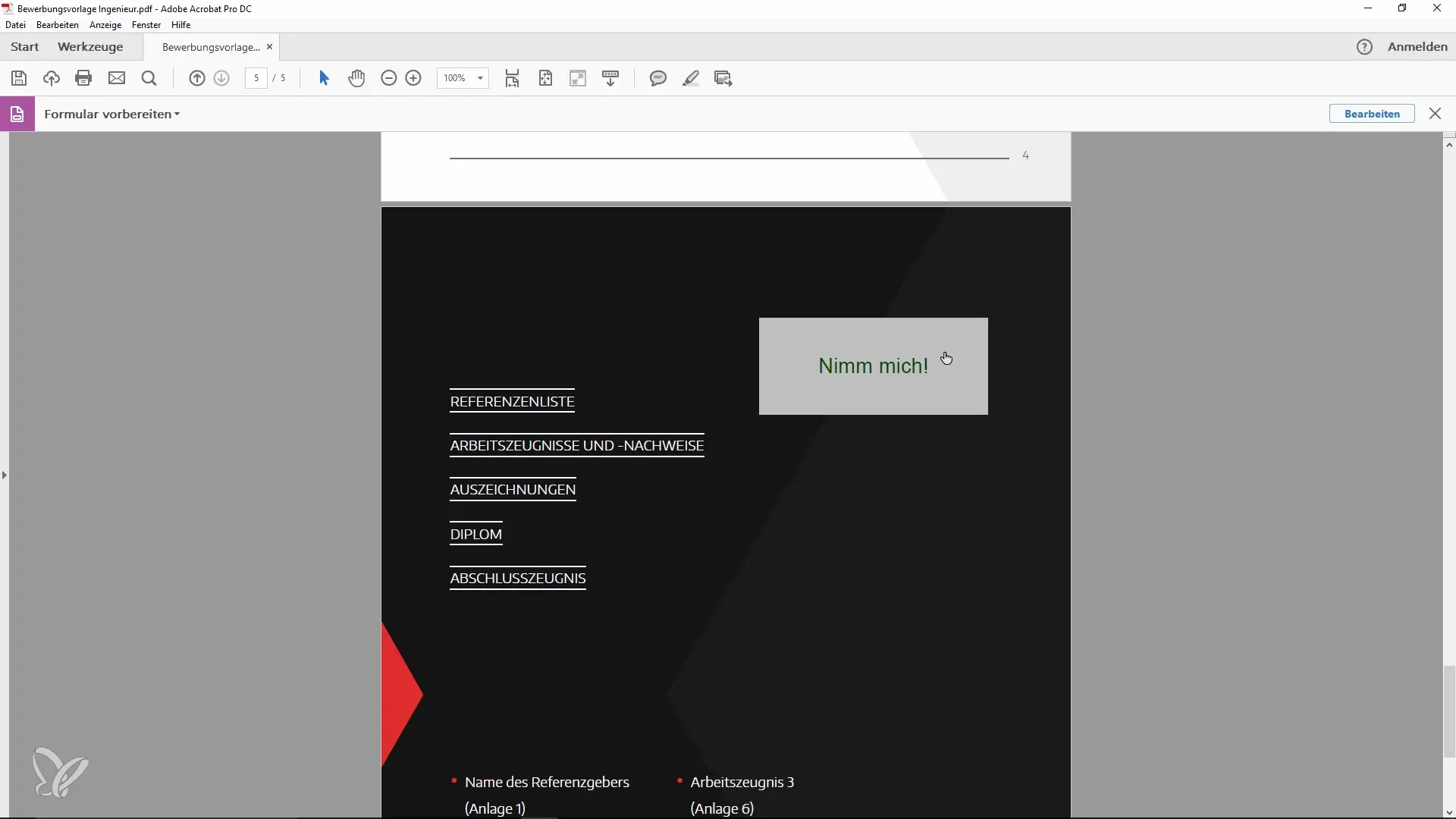Open the help question mark icon
1456x819 pixels.
coord(1364,47)
